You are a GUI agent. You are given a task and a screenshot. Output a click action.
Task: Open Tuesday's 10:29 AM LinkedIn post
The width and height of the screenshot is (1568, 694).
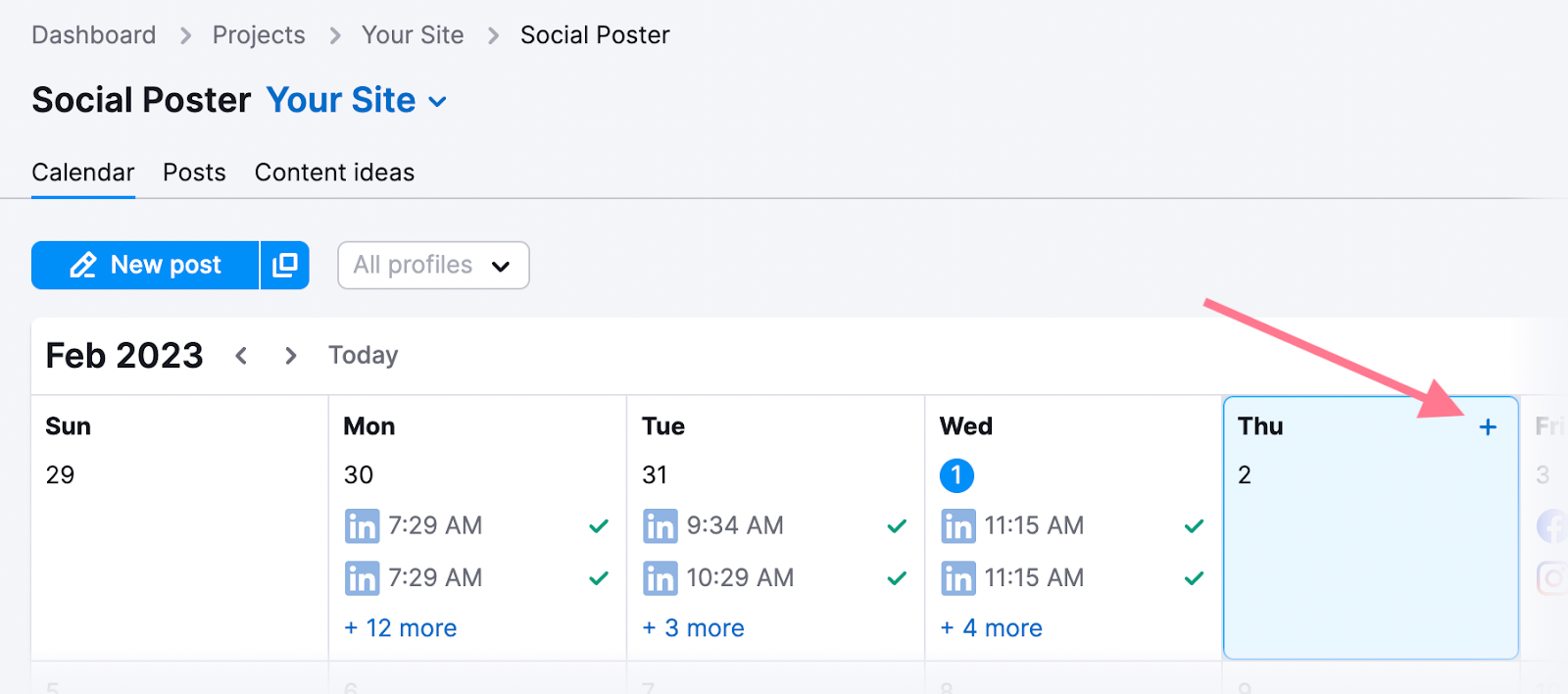[775, 578]
